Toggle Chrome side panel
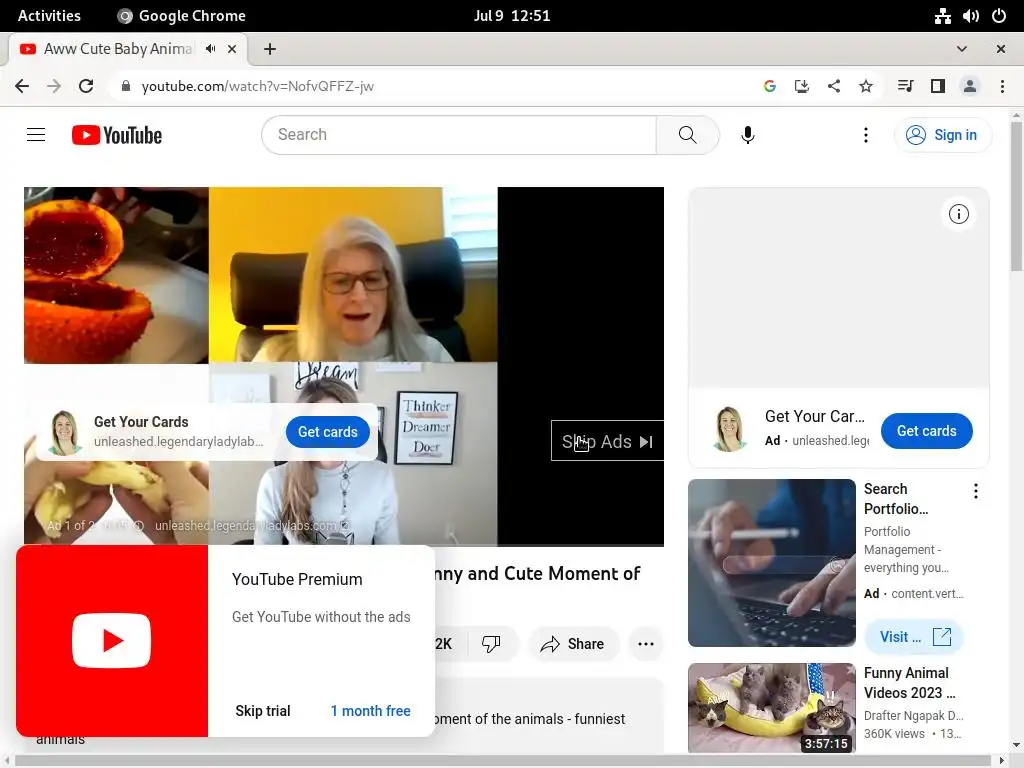1024x768 pixels. pyautogui.click(x=937, y=86)
